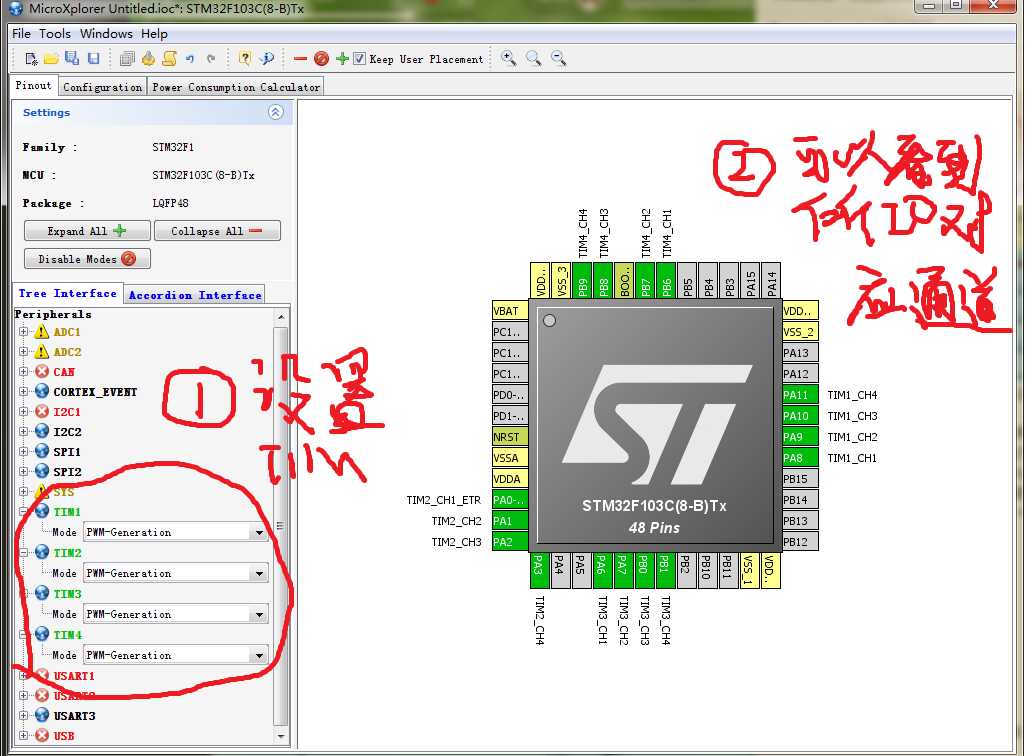Click the Zoom In magnifier icon

(508, 58)
